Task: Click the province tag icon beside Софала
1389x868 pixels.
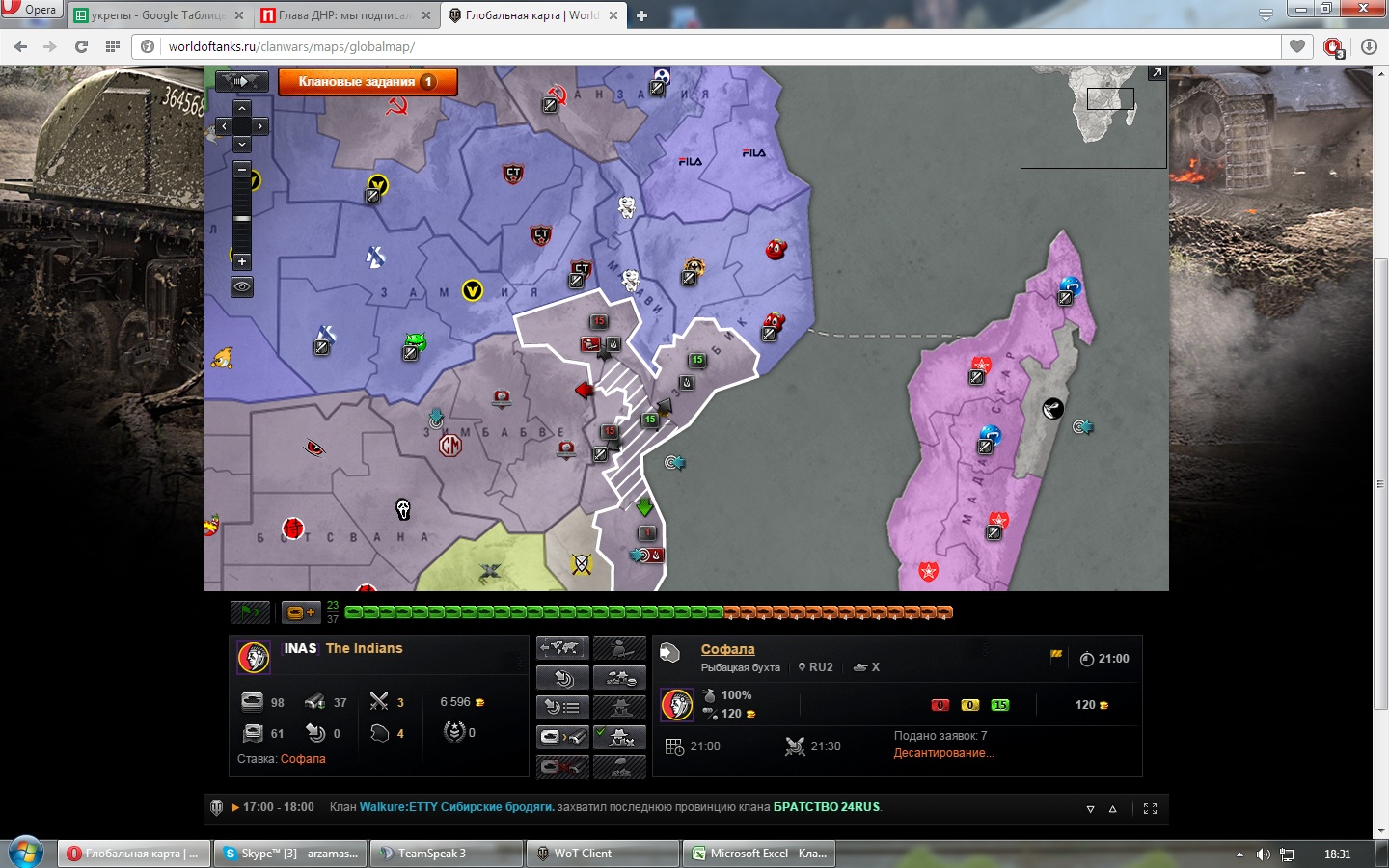Action: 669,653
